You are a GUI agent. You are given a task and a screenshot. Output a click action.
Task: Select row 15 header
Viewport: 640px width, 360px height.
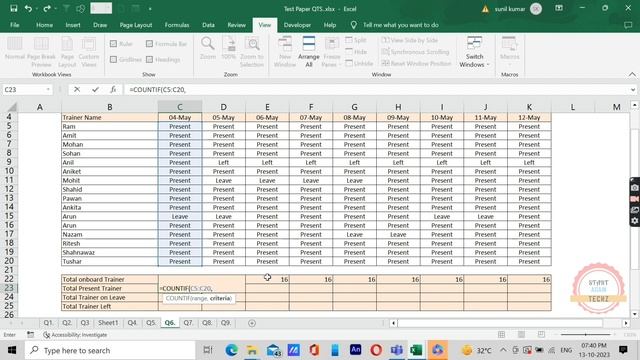[x=9, y=216]
